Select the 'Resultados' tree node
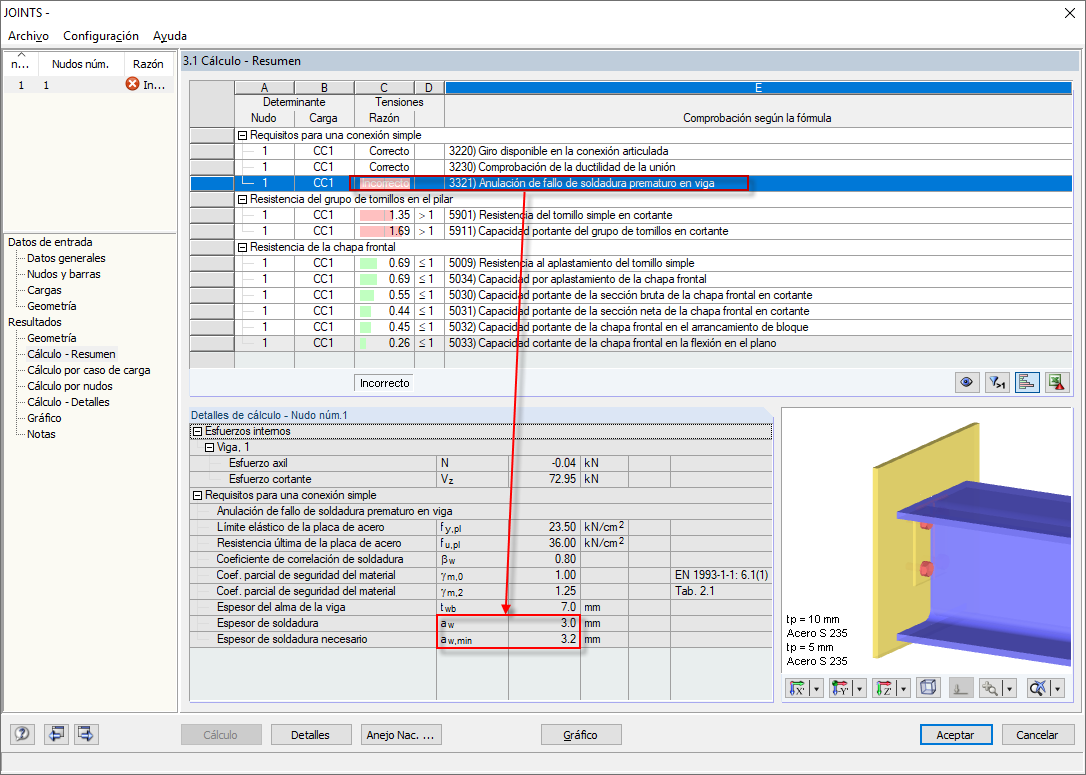 35,322
